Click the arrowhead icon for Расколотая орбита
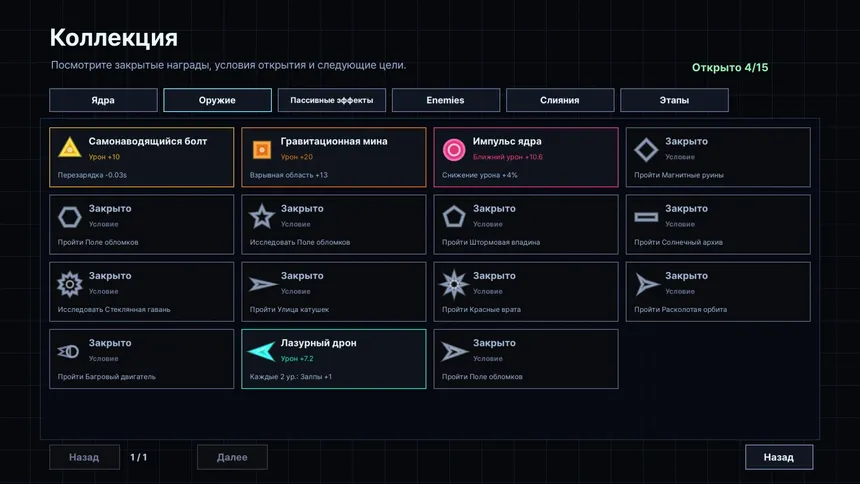Image resolution: width=860 pixels, height=484 pixels. click(x=647, y=284)
